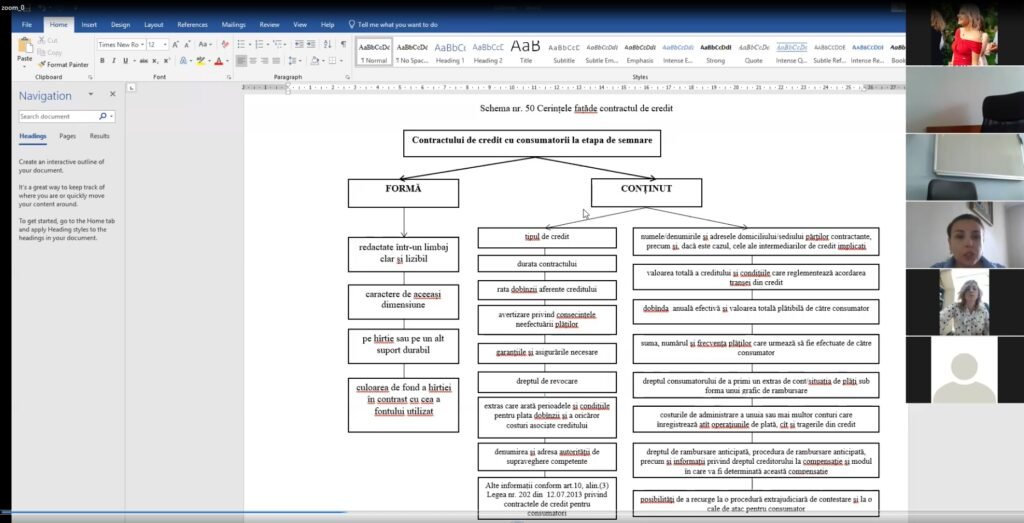Screen dimensions: 1024x523
Task: Toggle Italic formatting
Action: (114, 61)
